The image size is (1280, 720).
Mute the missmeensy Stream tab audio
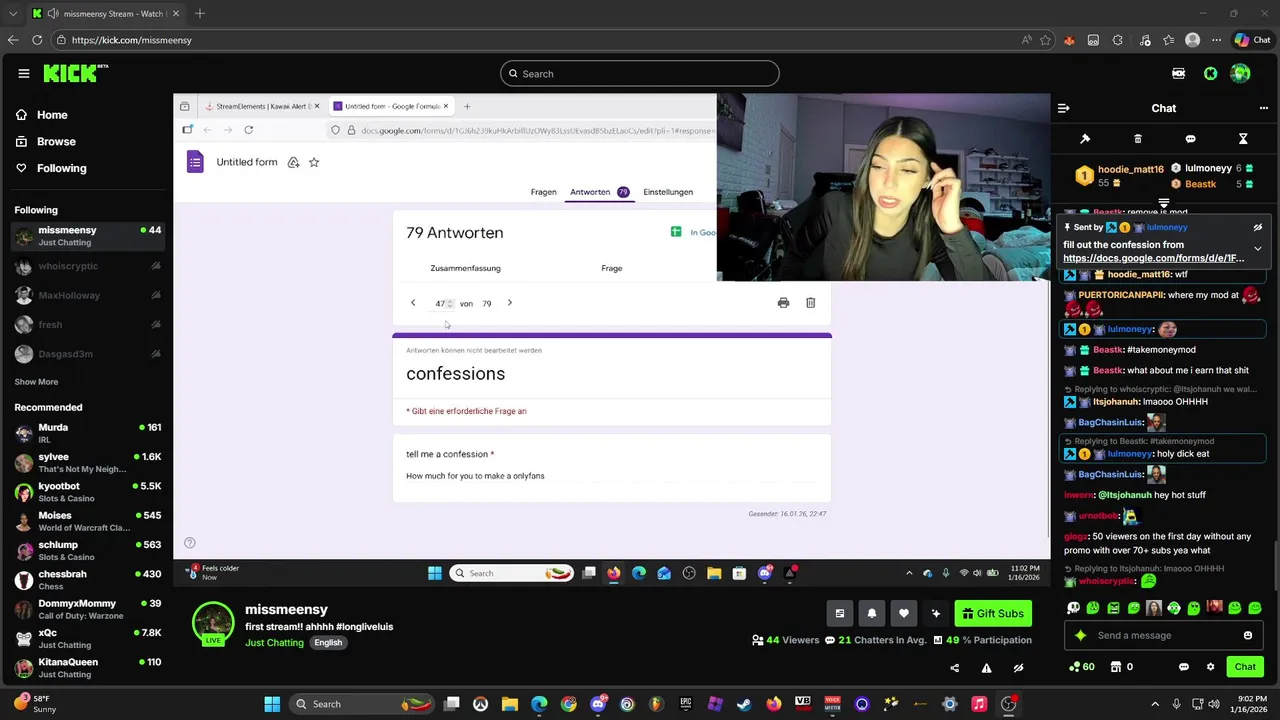click(51, 14)
